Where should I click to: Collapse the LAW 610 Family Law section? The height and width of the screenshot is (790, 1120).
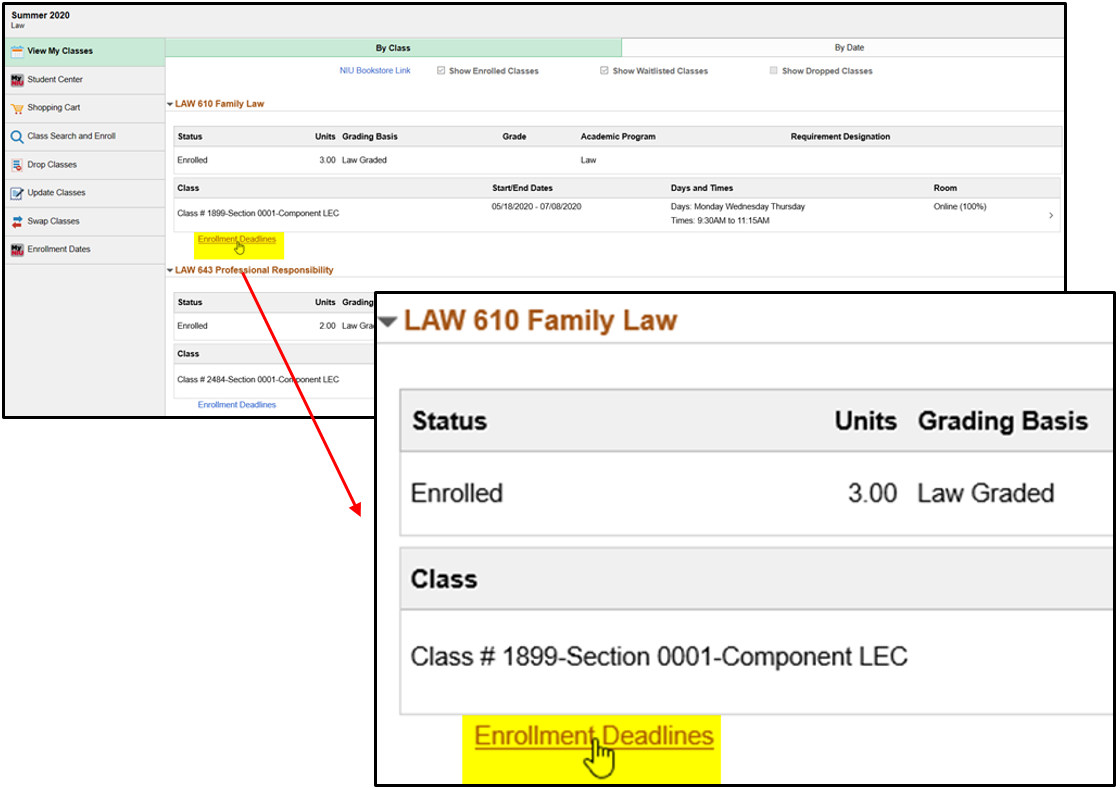(170, 104)
